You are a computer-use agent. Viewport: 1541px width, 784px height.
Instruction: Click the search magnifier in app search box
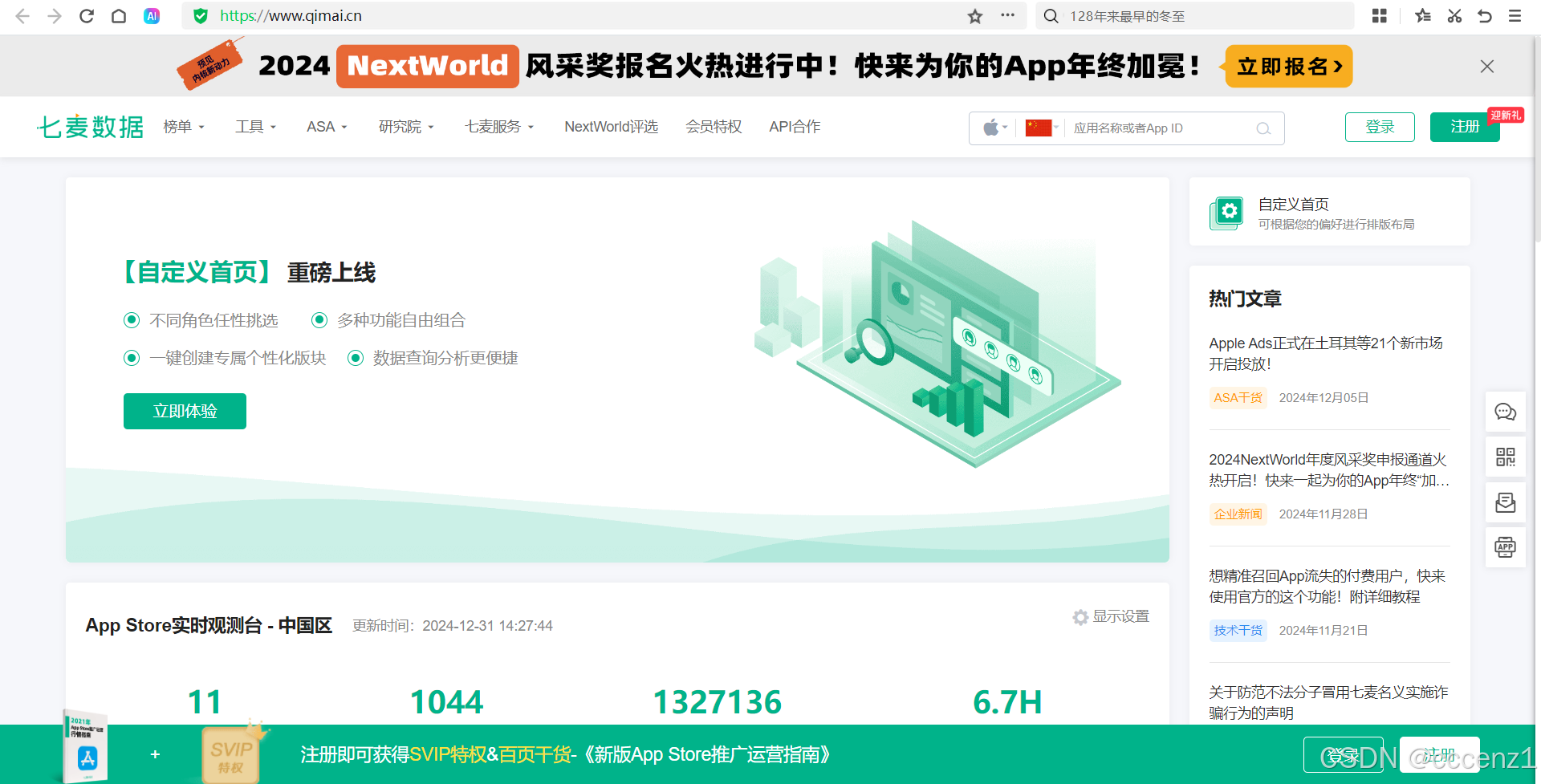coord(1263,128)
